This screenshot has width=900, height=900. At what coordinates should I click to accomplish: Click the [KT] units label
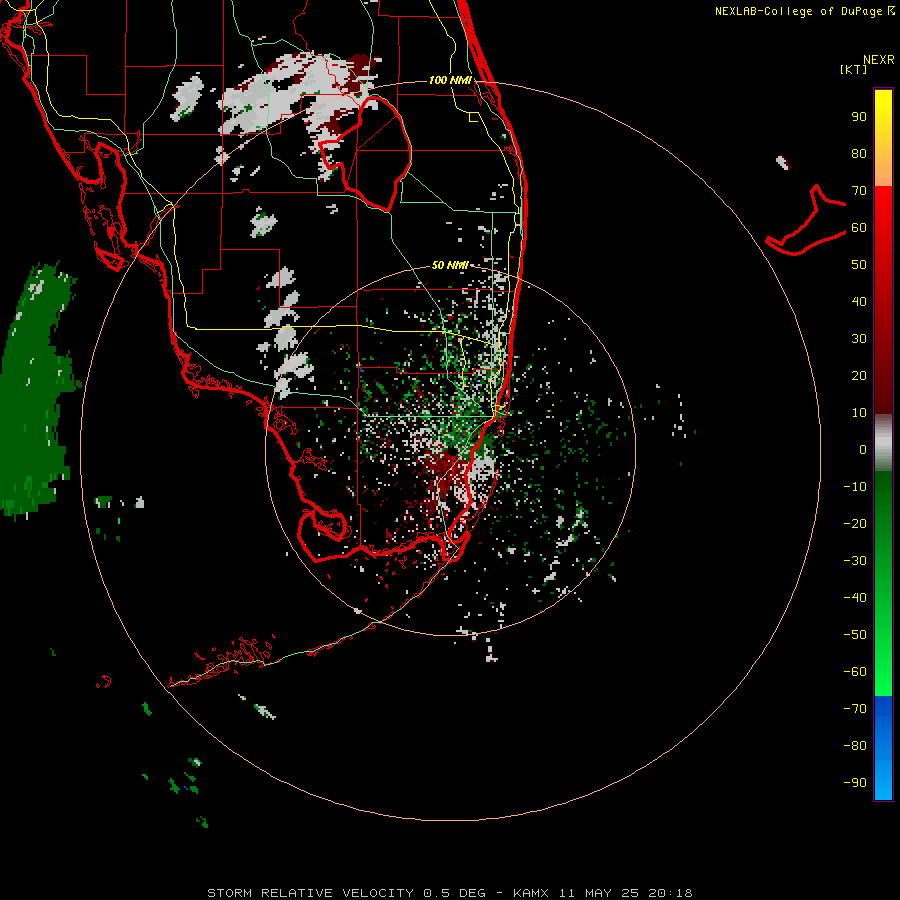point(853,69)
